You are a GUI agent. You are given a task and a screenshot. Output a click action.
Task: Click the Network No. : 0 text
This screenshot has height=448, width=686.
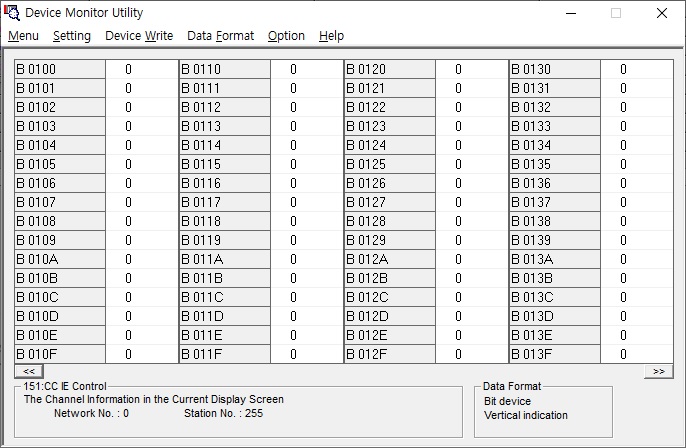(91, 413)
